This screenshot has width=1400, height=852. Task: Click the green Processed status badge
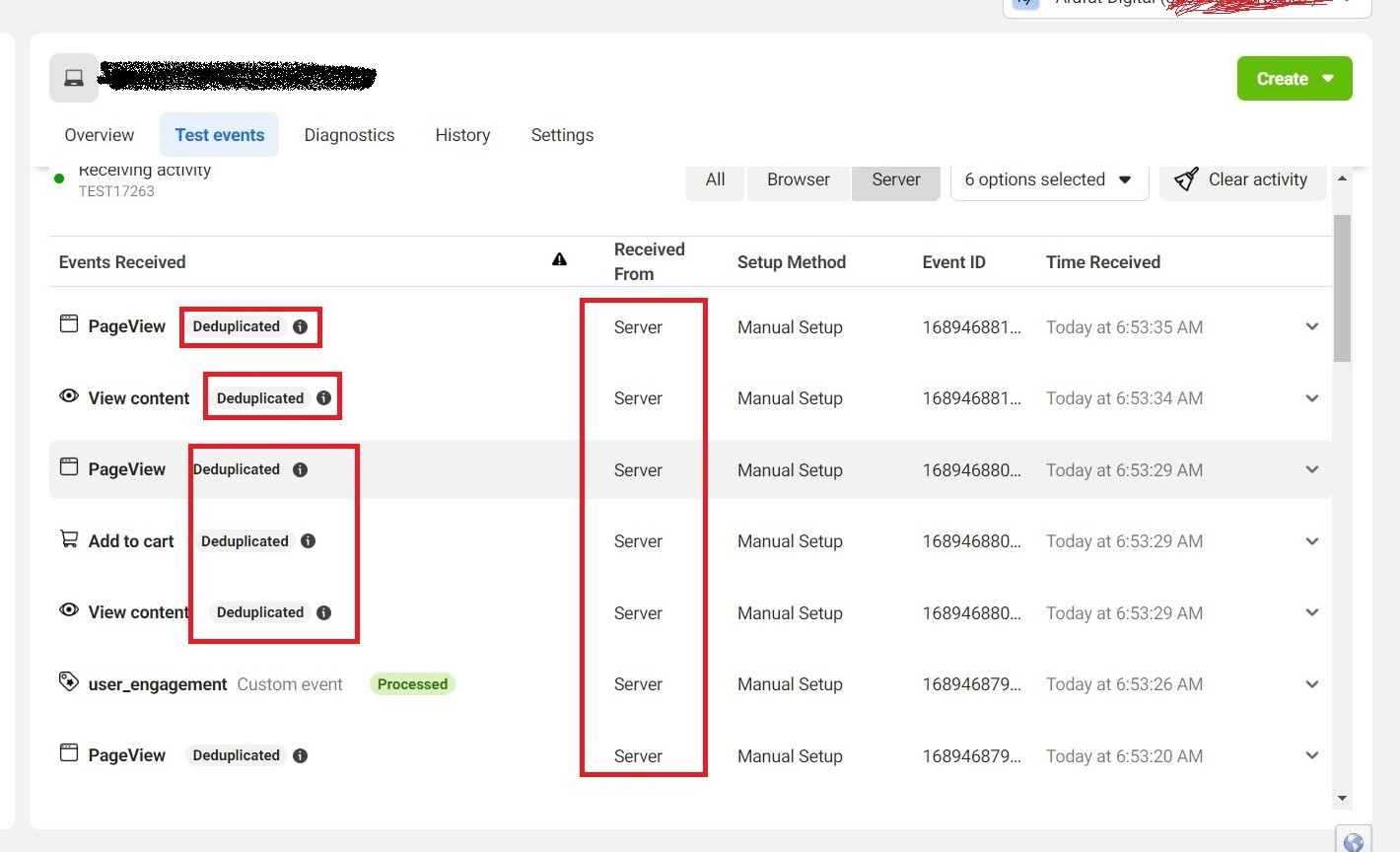coord(412,684)
